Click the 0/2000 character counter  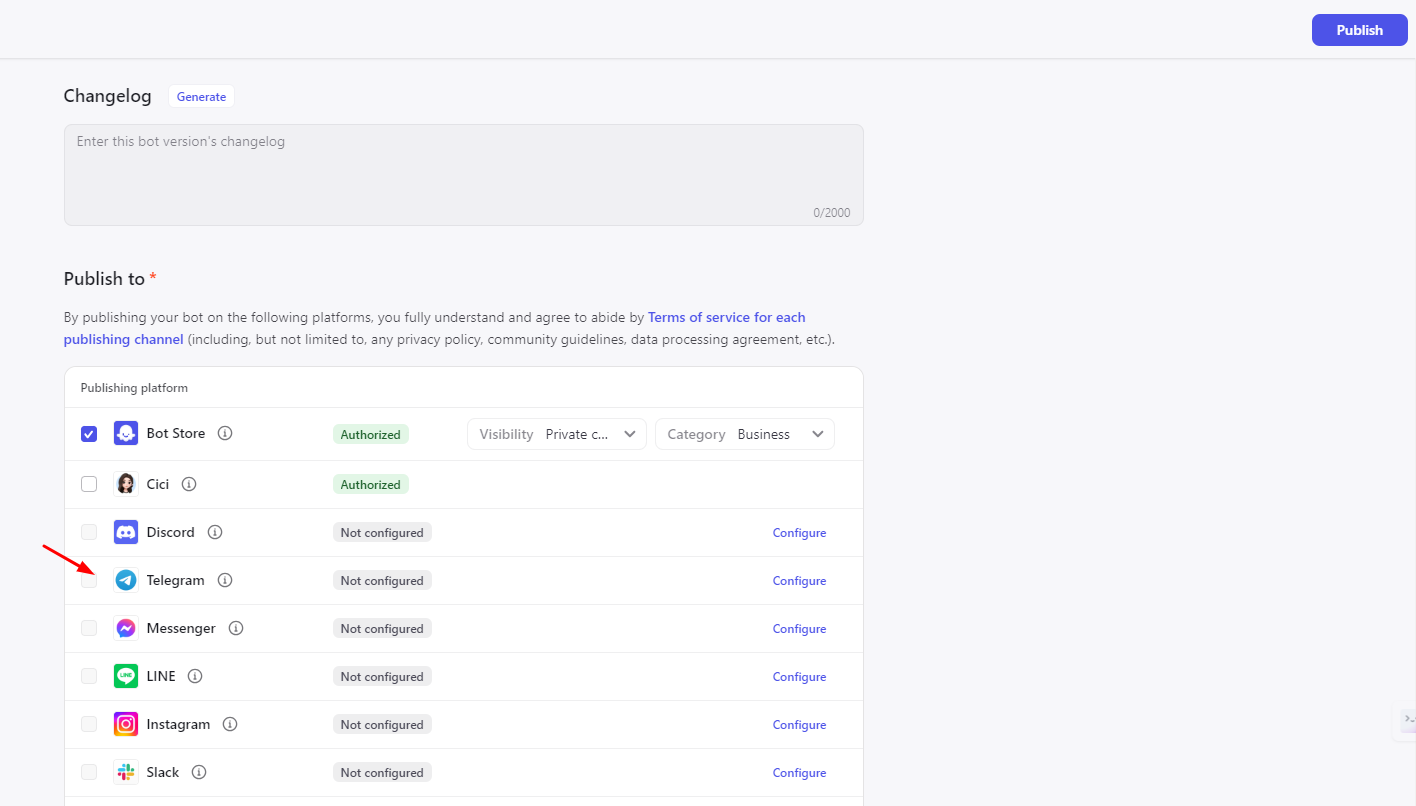coord(832,213)
